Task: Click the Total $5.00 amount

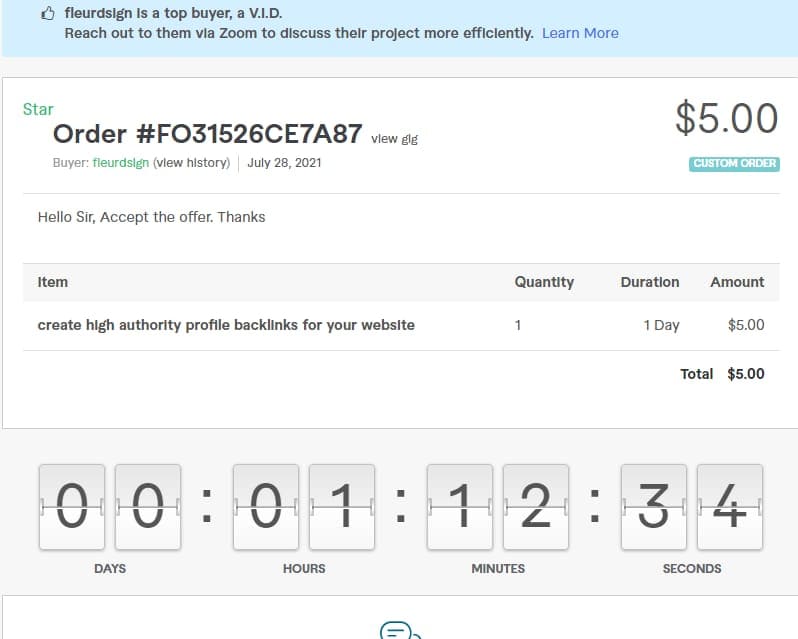Action: [x=745, y=374]
